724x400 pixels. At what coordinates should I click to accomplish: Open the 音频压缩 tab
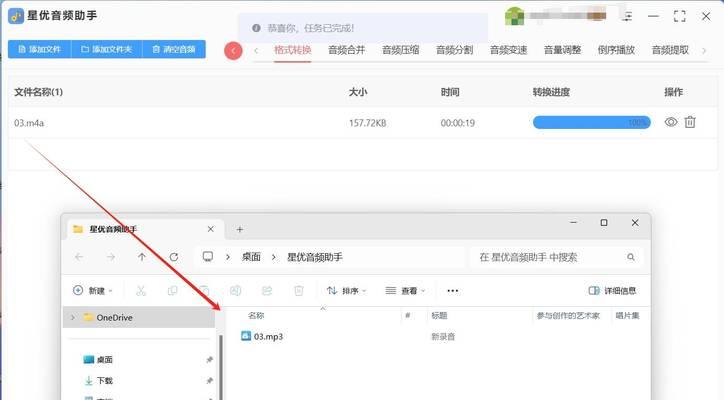tap(400, 50)
